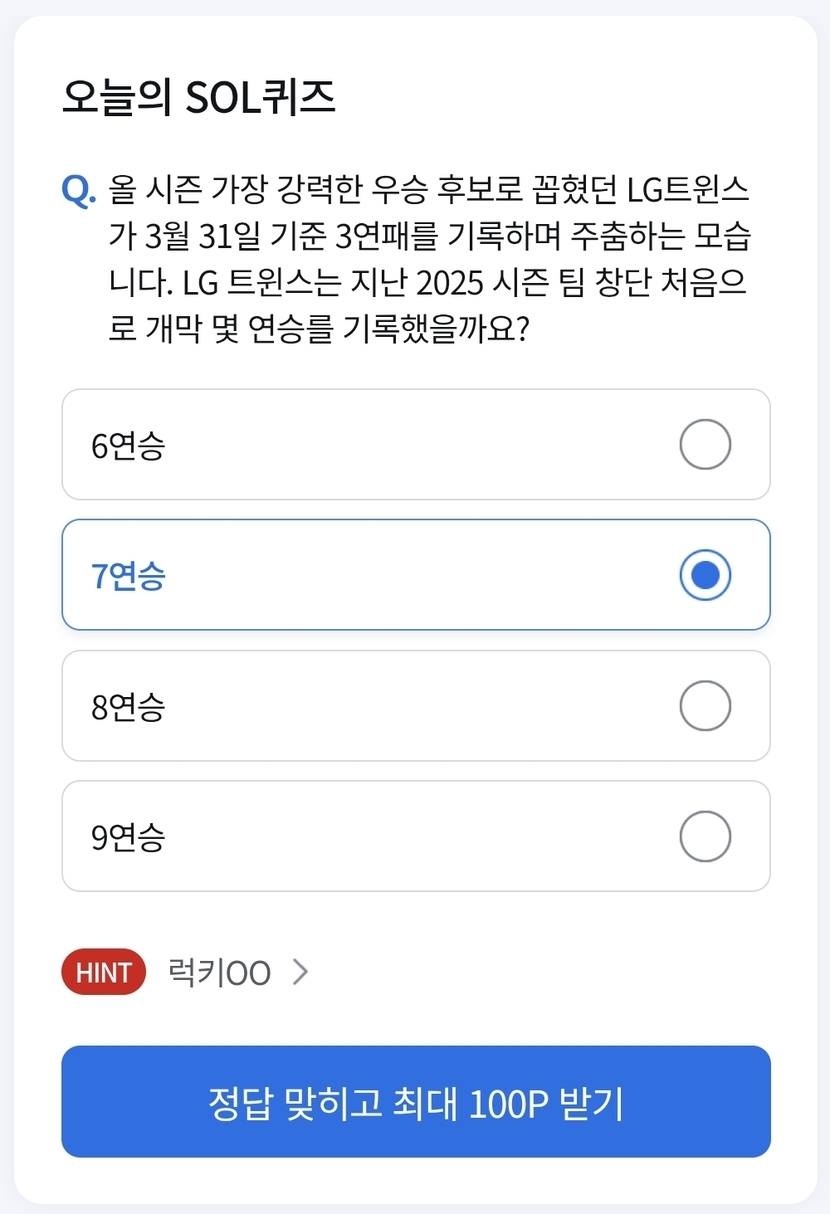Click the 9연승 answer label text

(x=128, y=837)
